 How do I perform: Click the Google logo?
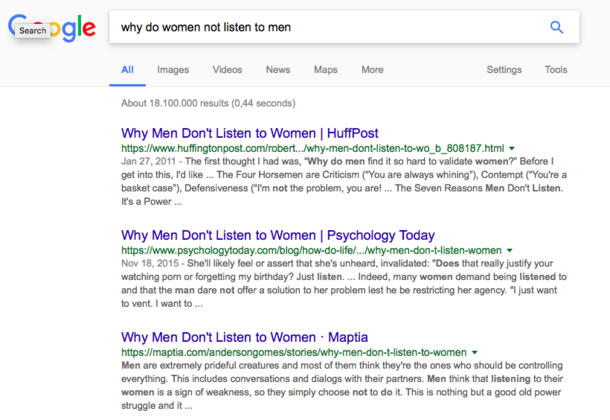tap(52, 28)
